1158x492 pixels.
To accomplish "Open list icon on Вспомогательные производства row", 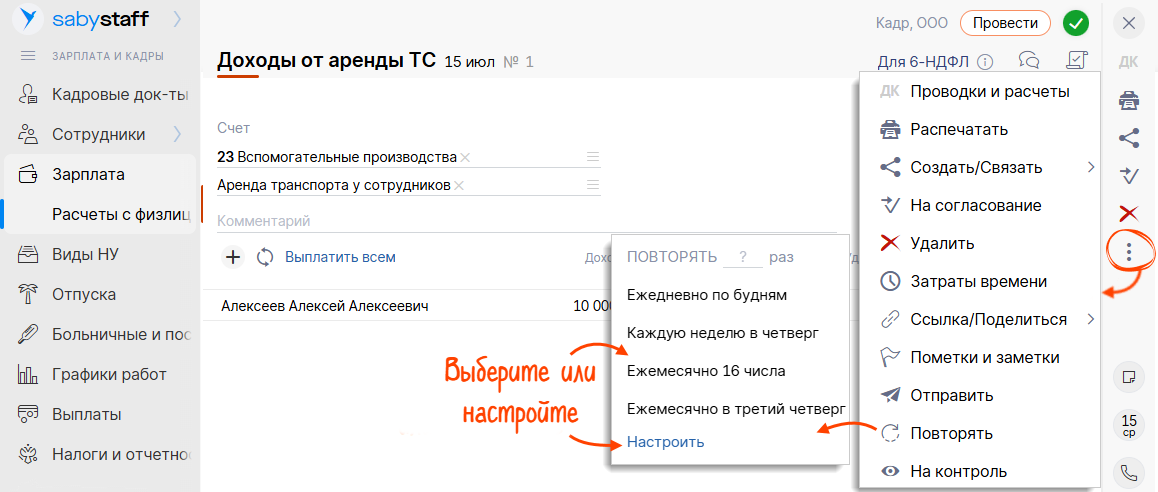I will click(592, 157).
